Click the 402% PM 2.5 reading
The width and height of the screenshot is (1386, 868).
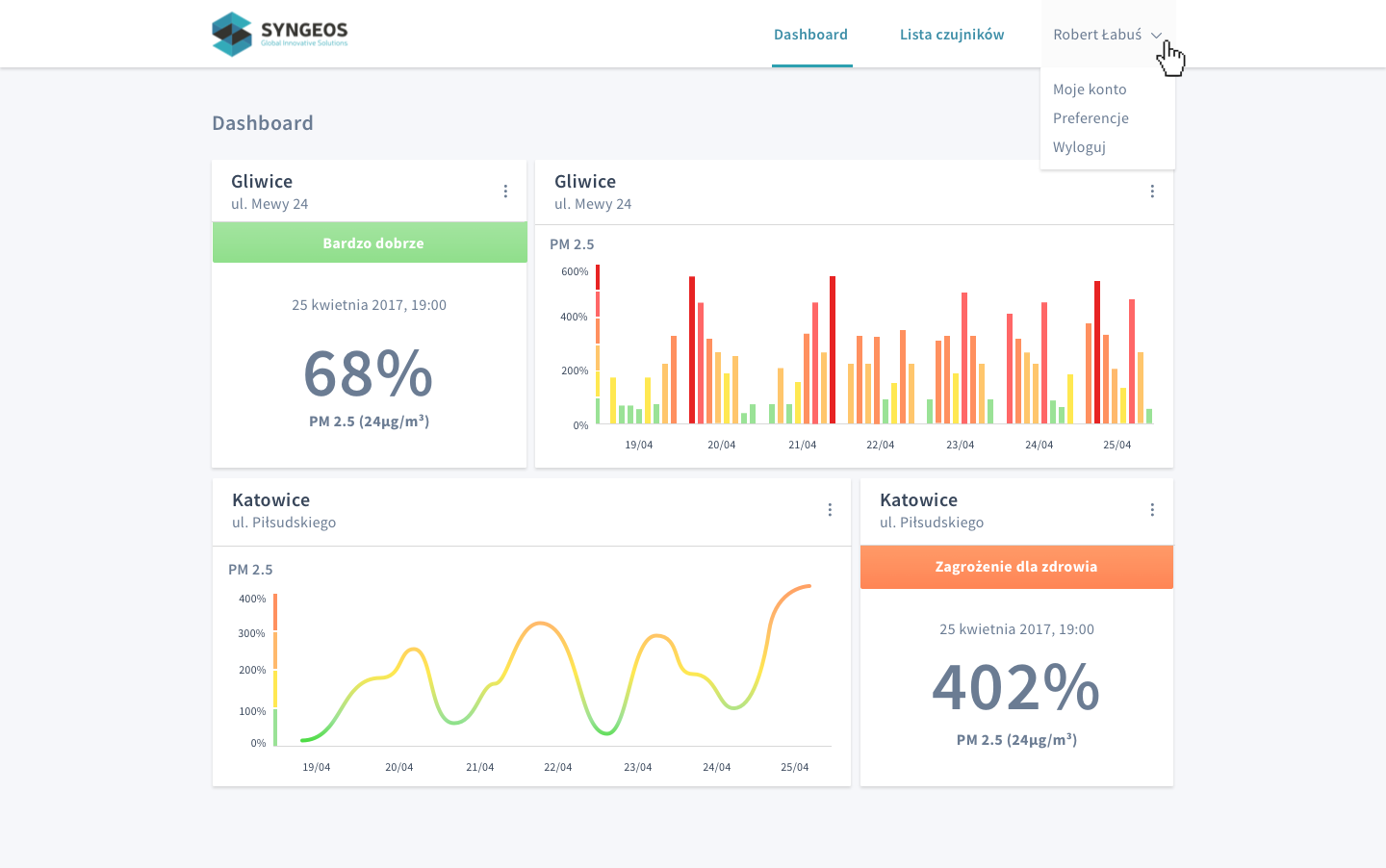pyautogui.click(x=1016, y=688)
